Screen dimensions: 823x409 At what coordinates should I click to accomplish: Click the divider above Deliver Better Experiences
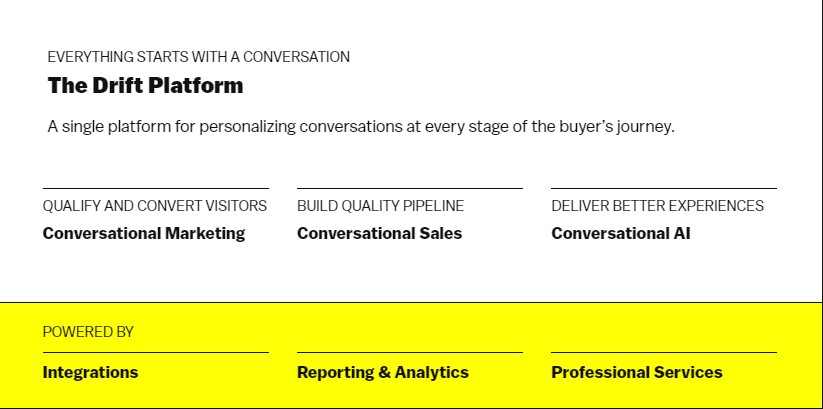click(x=664, y=188)
